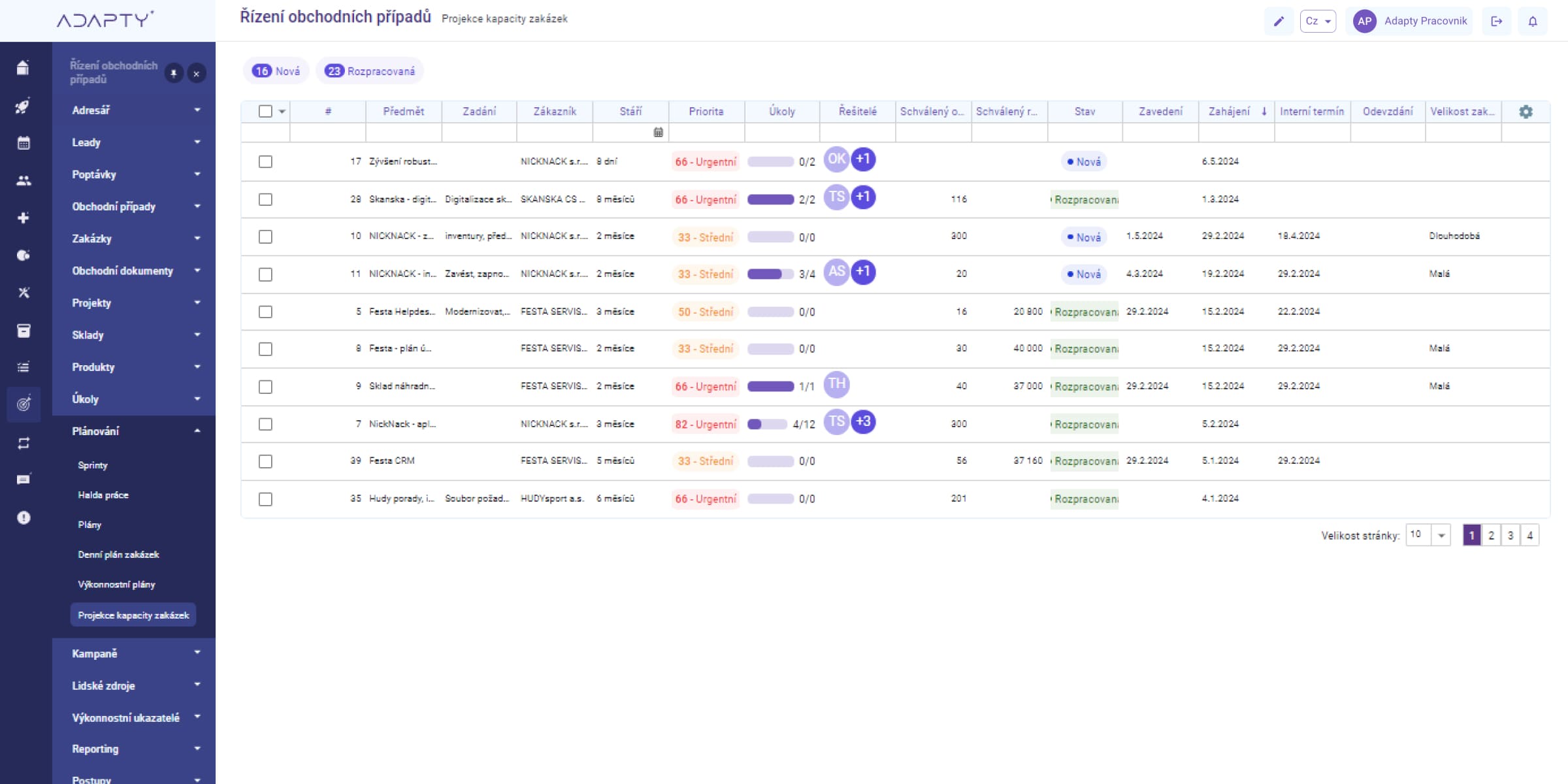
Task: Open the page size dropdown showing 10
Action: click(1428, 535)
